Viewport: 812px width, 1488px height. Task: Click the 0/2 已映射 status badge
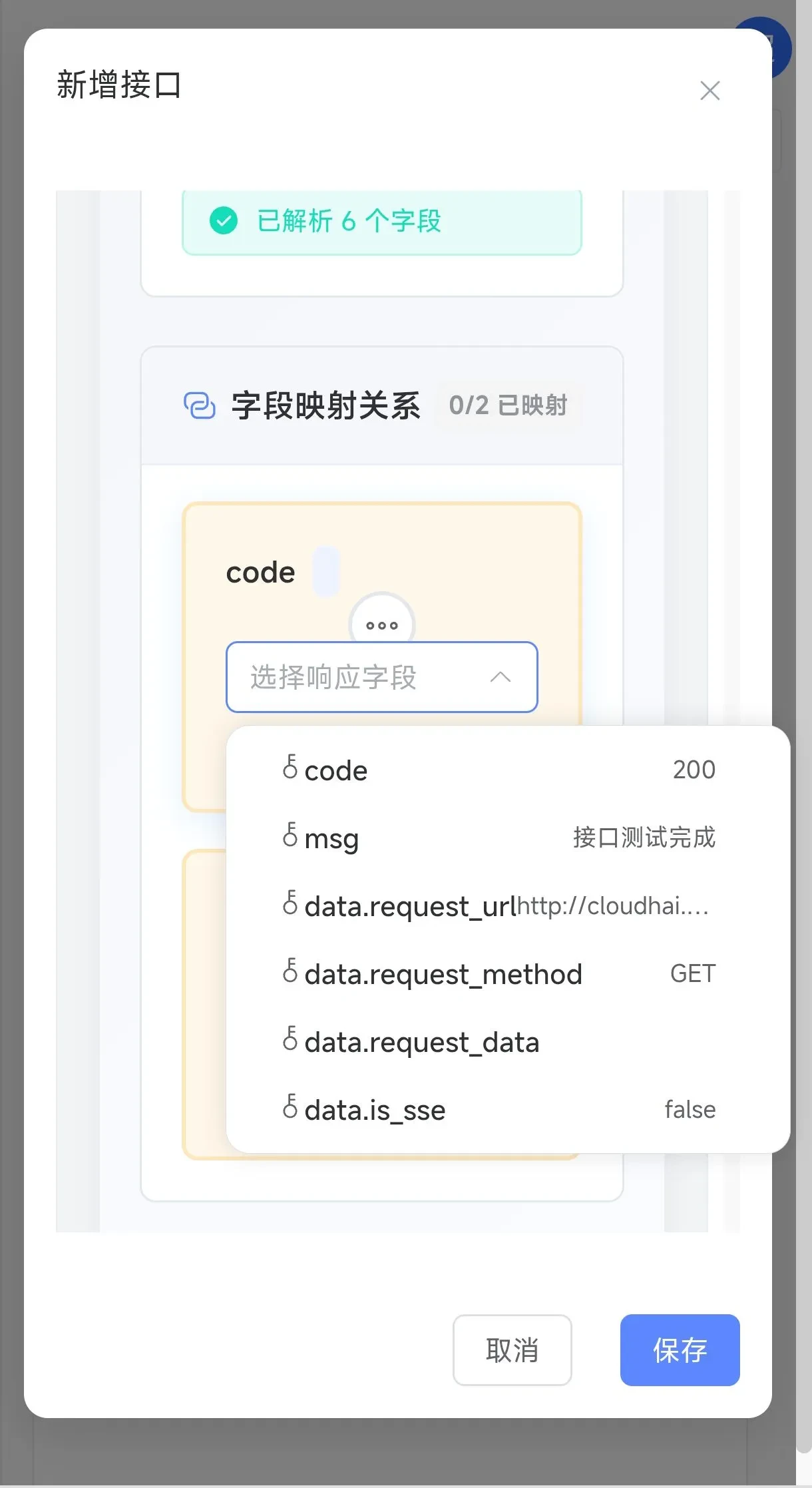[508, 405]
